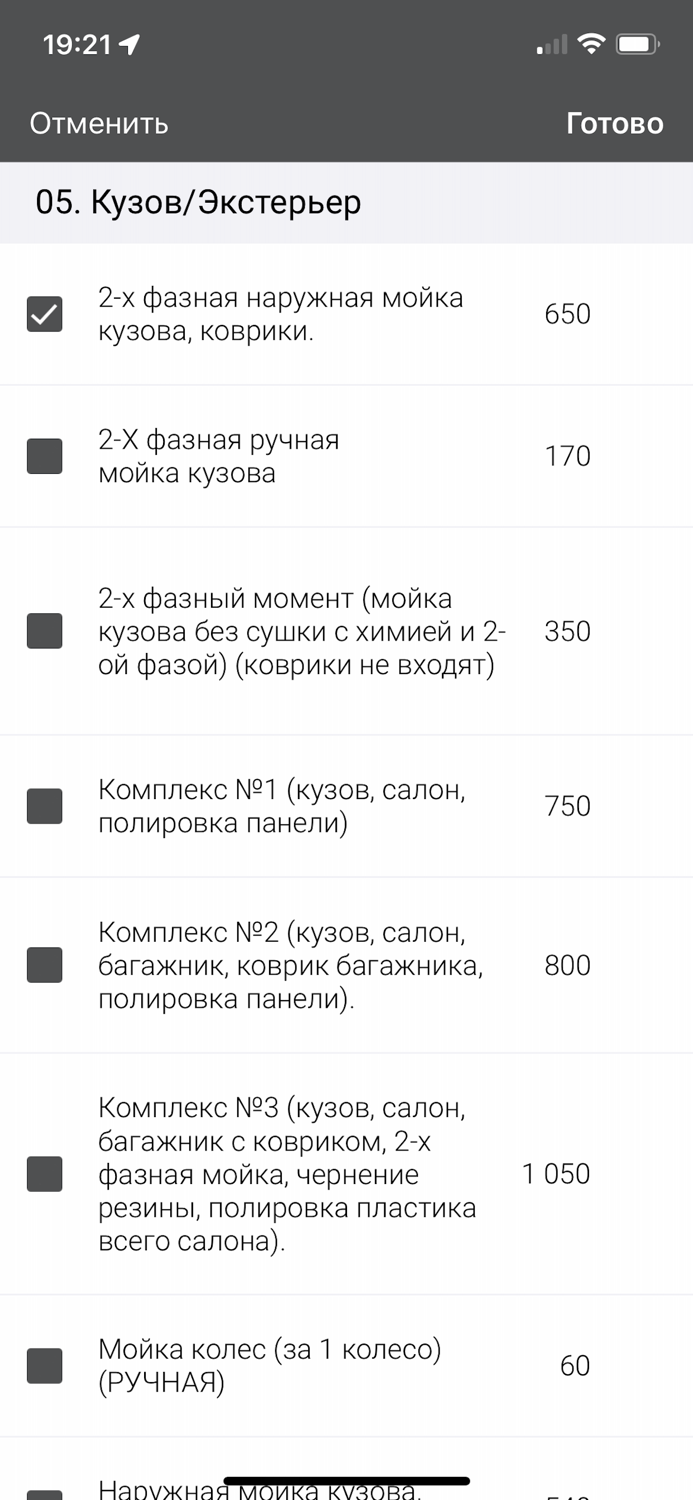This screenshot has width=693, height=1500.
Task: Uncheck 2-х фазная наружная мойка кузова, коврики
Action: click(44, 313)
